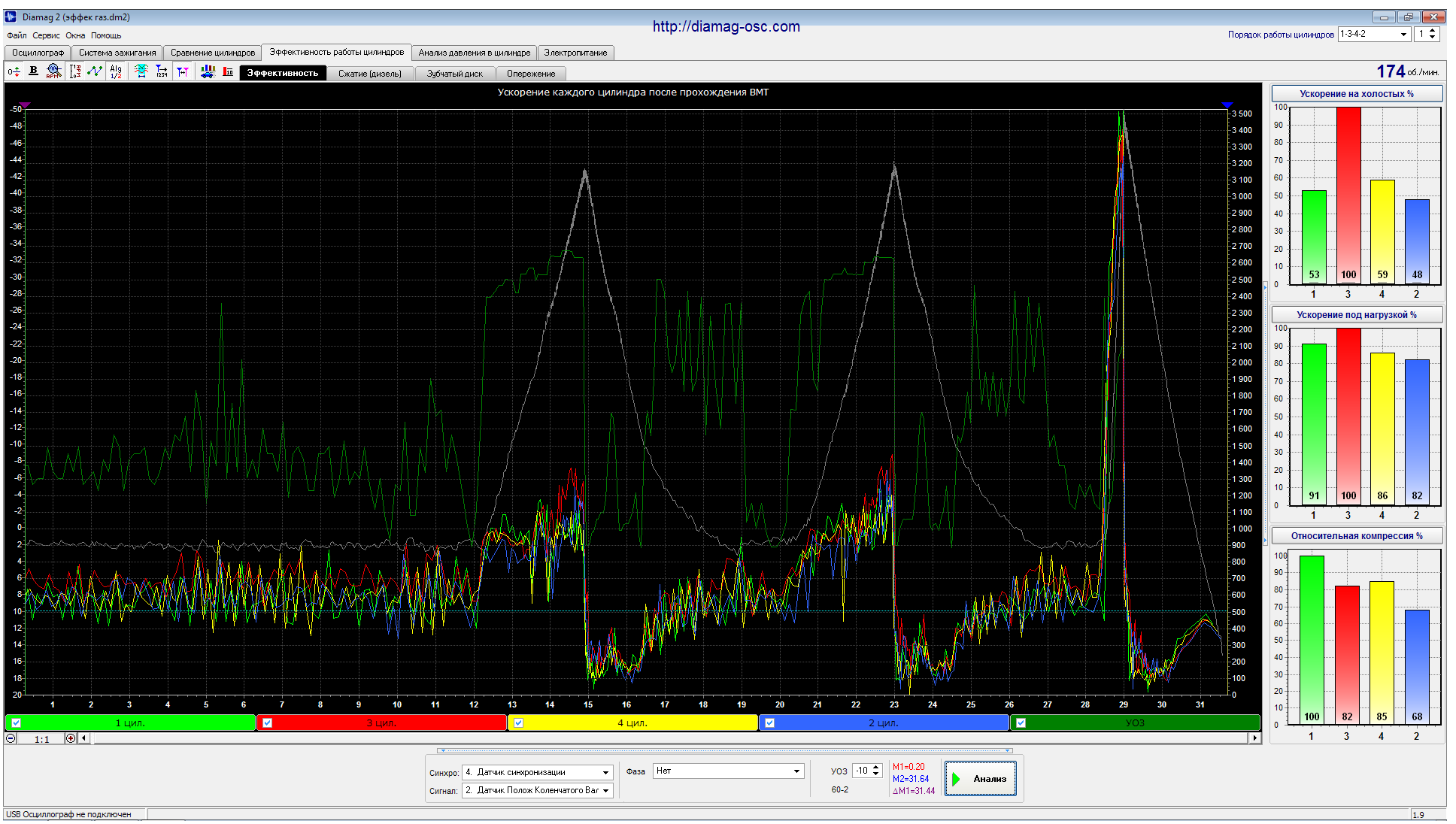The image size is (1456, 824).
Task: Click the RPM scale bracket icon
Action: [x=75, y=71]
